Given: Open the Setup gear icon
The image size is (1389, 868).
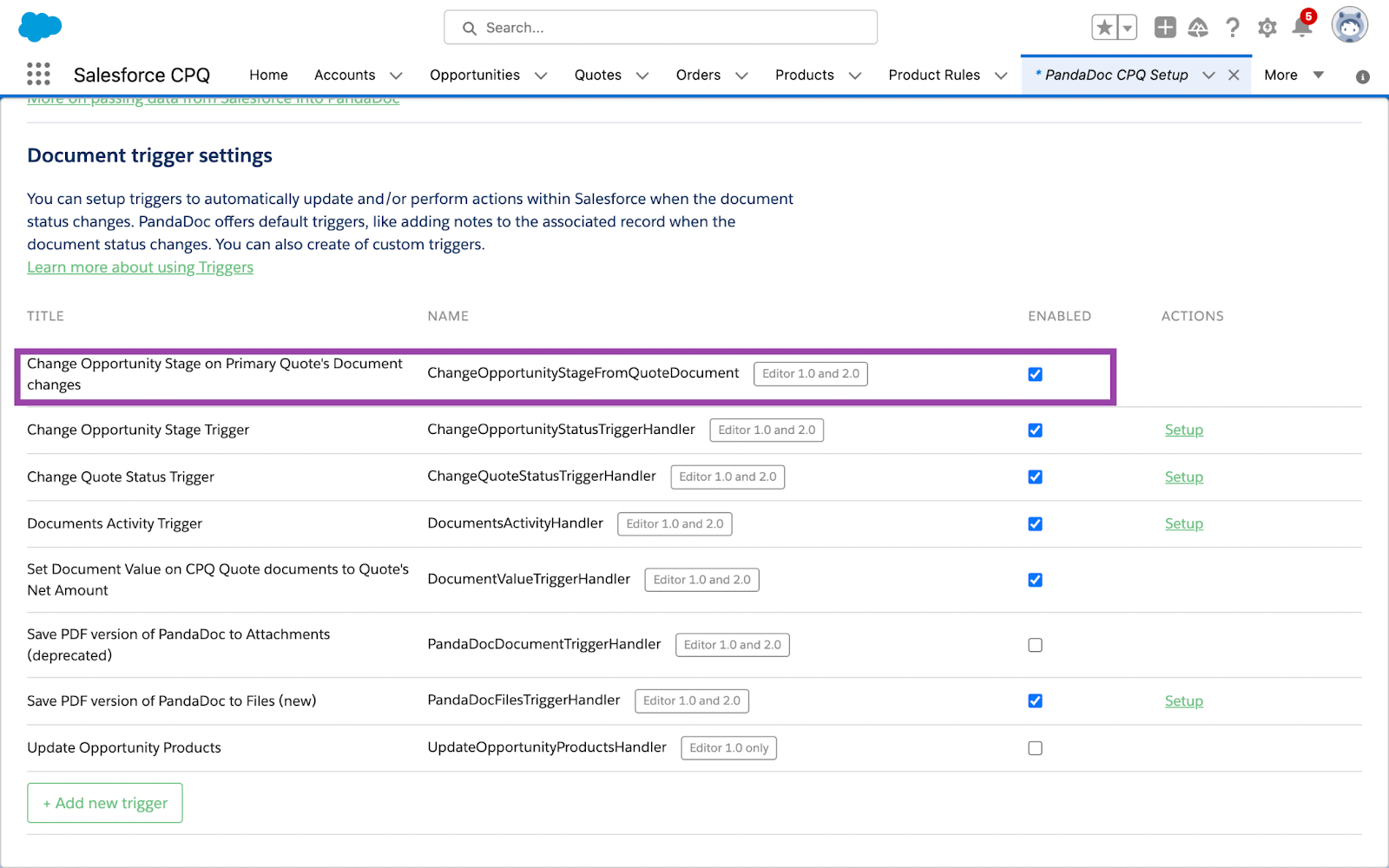Looking at the screenshot, I should click(x=1267, y=28).
